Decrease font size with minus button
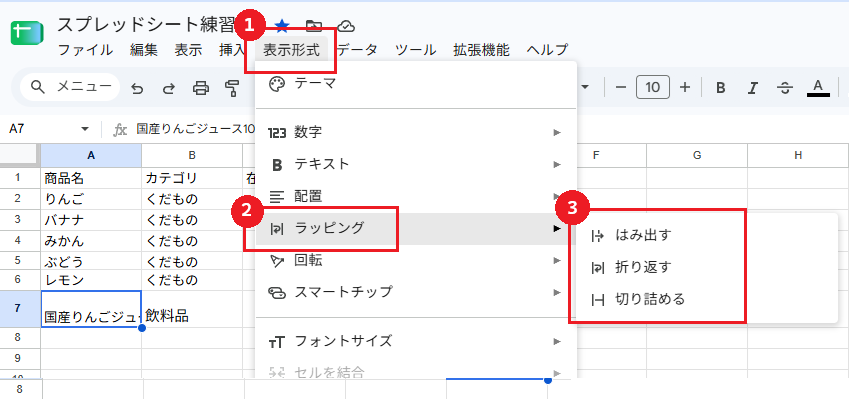Screen dimensions: 849x399 621,87
